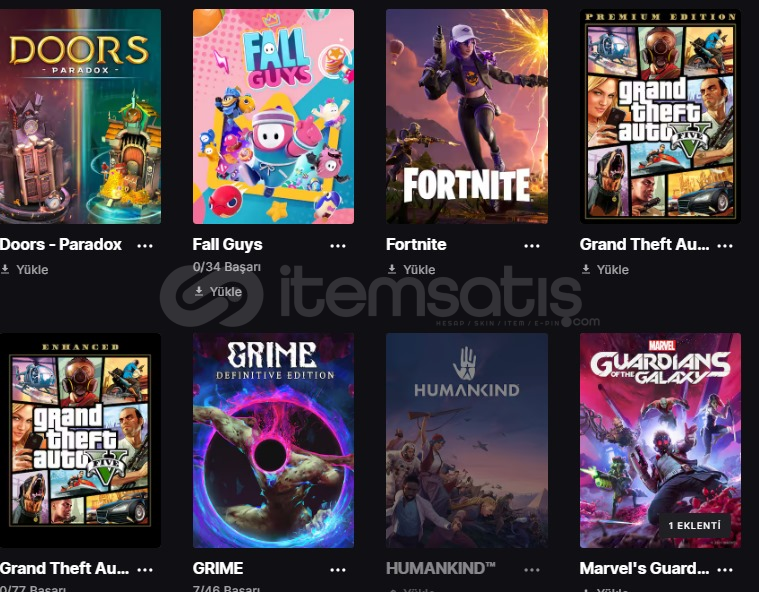
Task: Click Yükle install under Doors - Paradox
Action: (25, 270)
